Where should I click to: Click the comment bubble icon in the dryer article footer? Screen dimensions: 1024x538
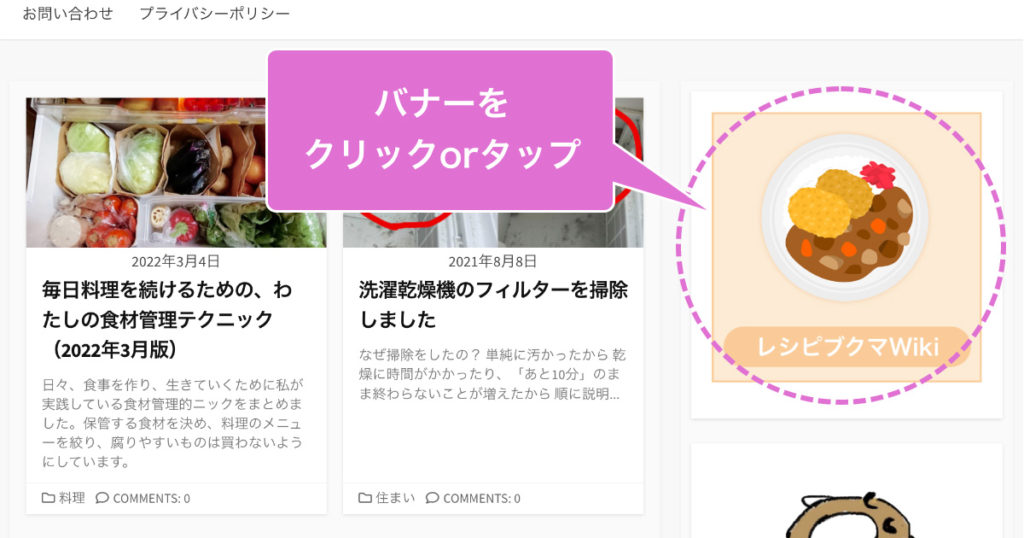(x=432, y=498)
